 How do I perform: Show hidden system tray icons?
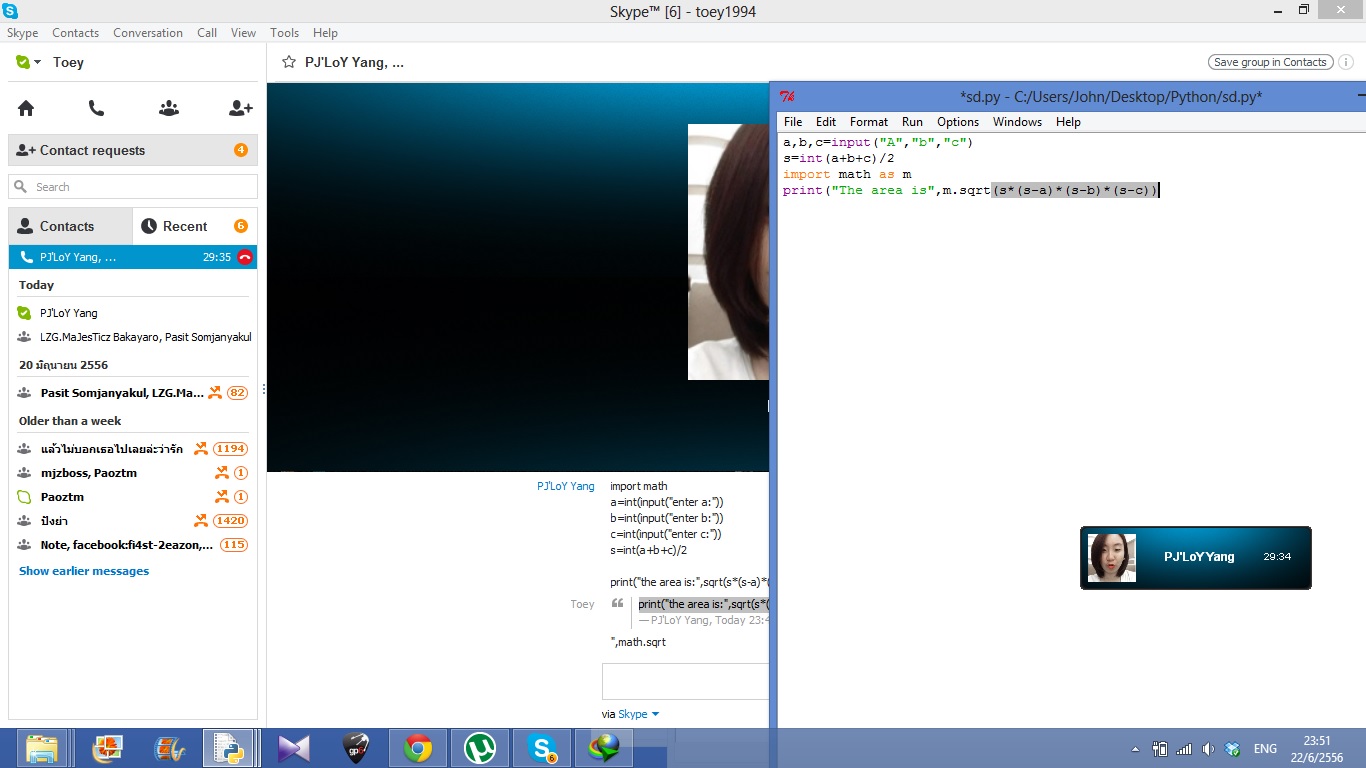tap(1135, 749)
